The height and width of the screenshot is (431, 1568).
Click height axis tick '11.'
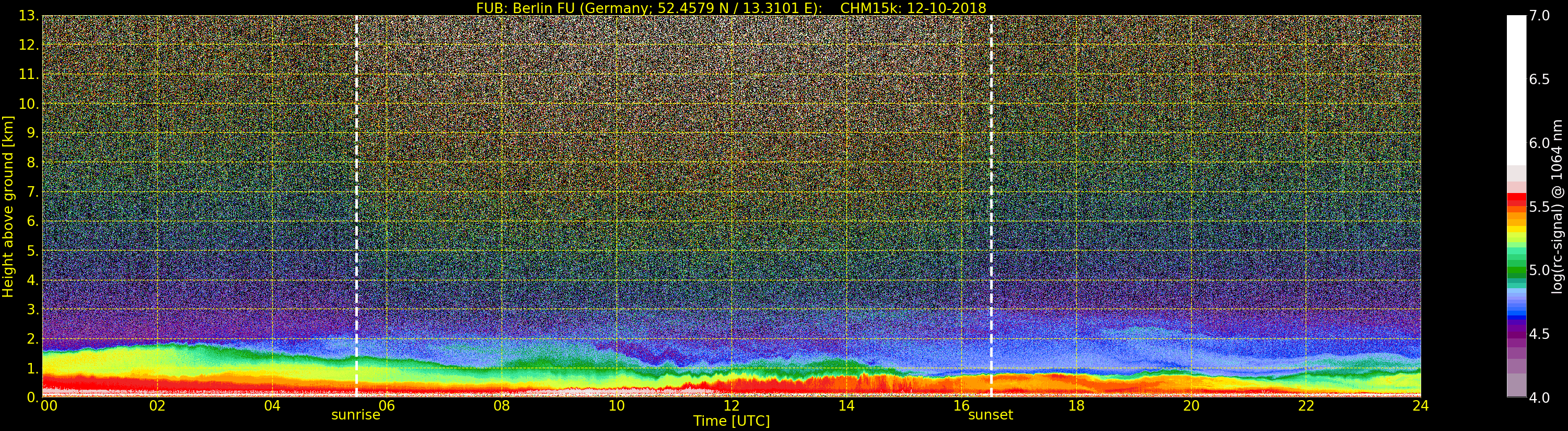(29, 74)
